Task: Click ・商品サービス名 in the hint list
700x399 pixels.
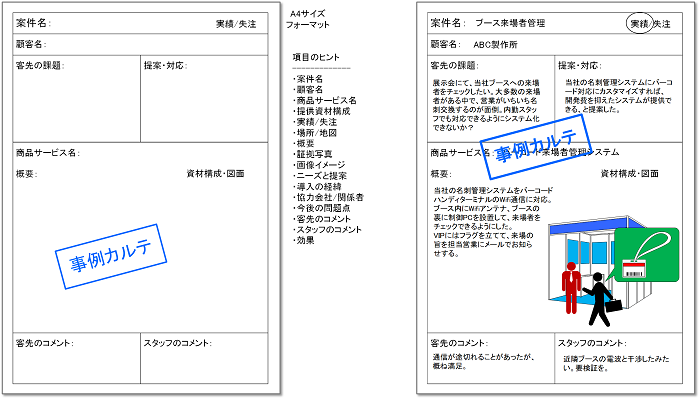Action: coord(325,100)
